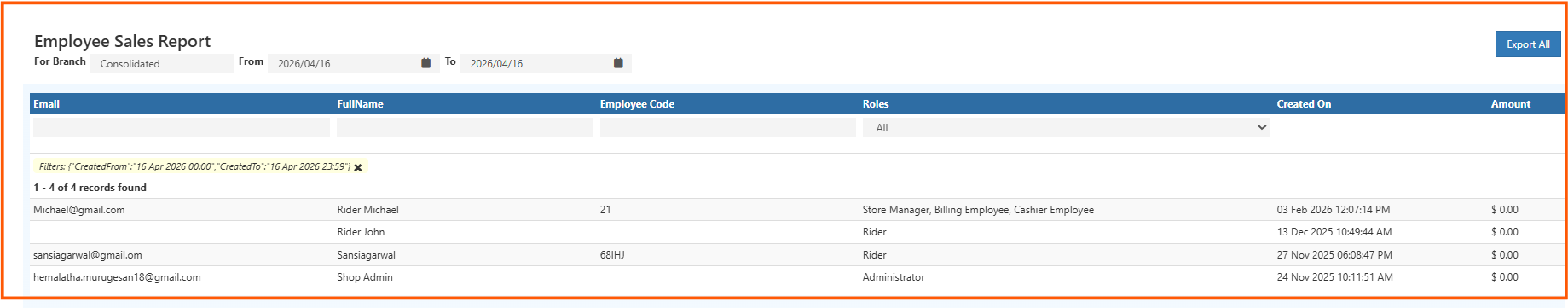
Task: Click the Rider Michael name cell
Action: point(367,210)
